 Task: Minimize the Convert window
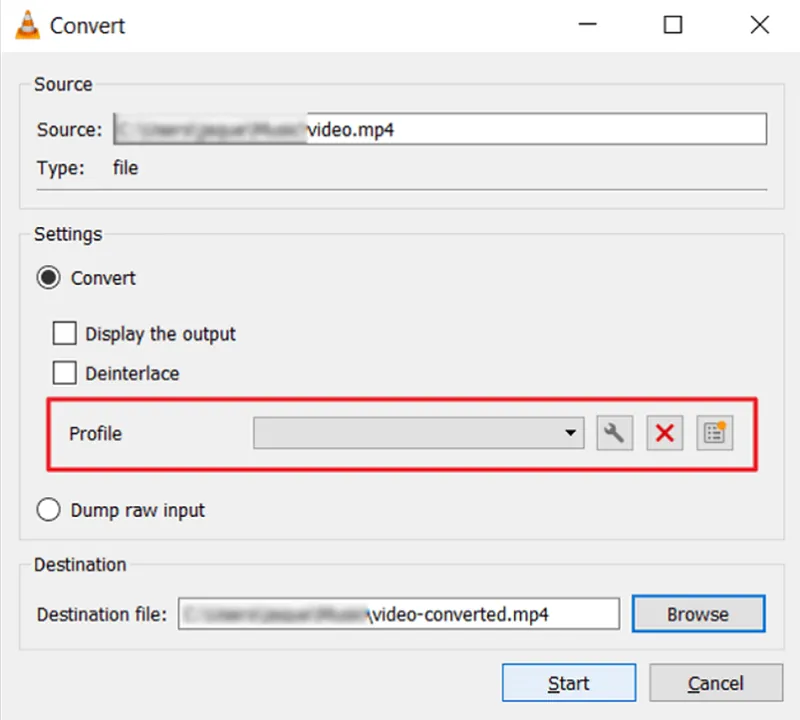[x=587, y=24]
